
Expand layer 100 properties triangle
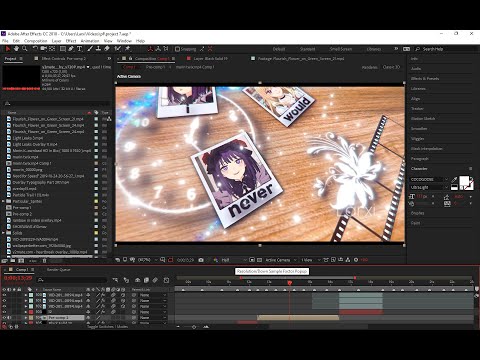26,295
